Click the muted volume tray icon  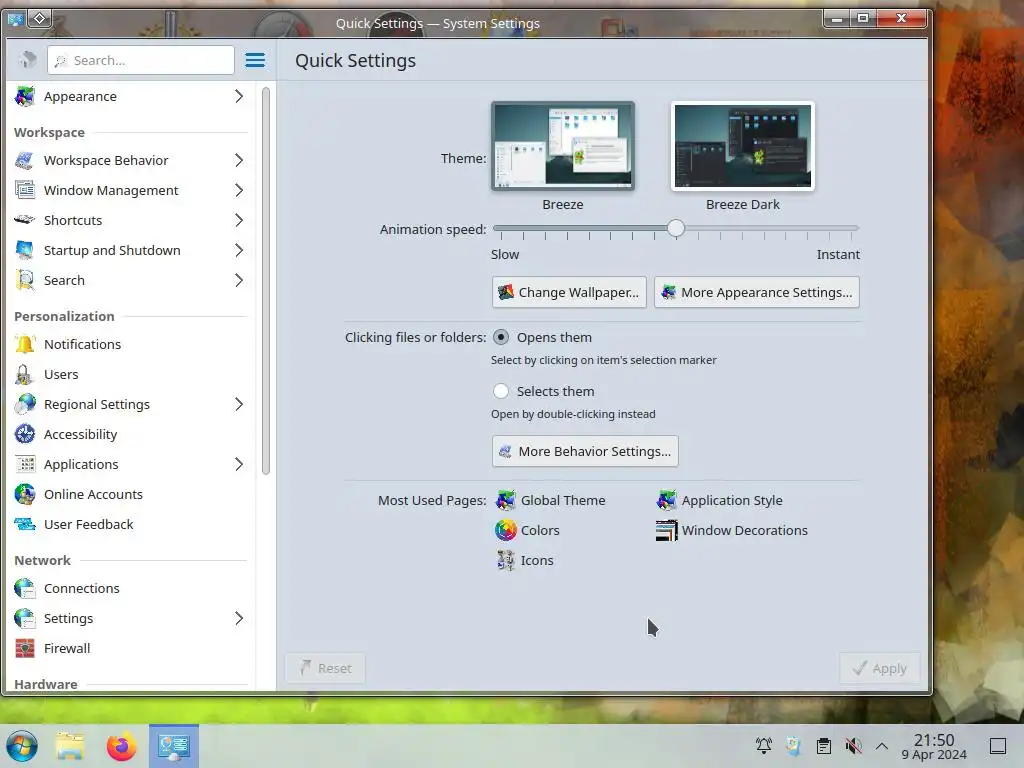[853, 746]
